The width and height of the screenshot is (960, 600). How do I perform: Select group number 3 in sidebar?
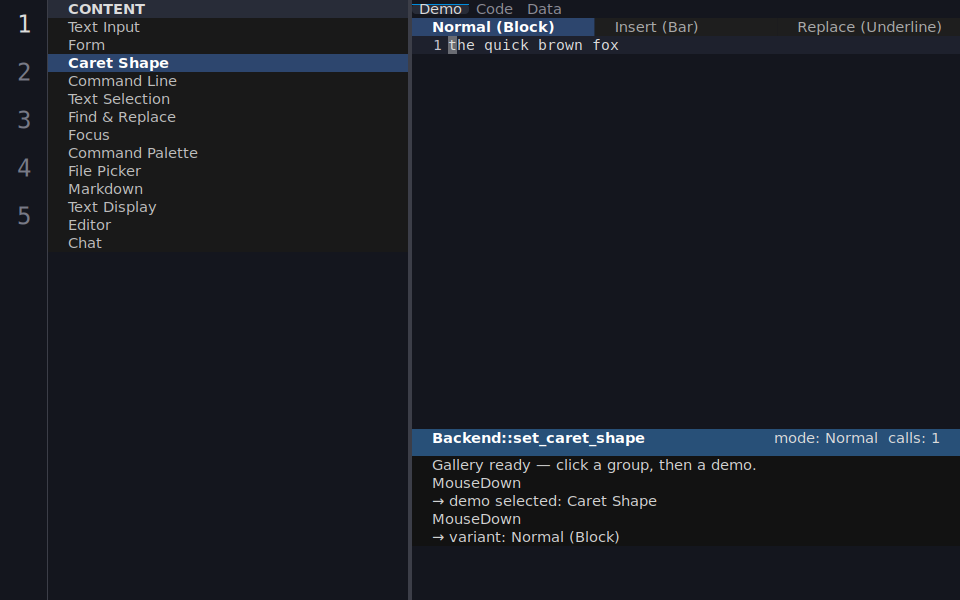pos(24,119)
